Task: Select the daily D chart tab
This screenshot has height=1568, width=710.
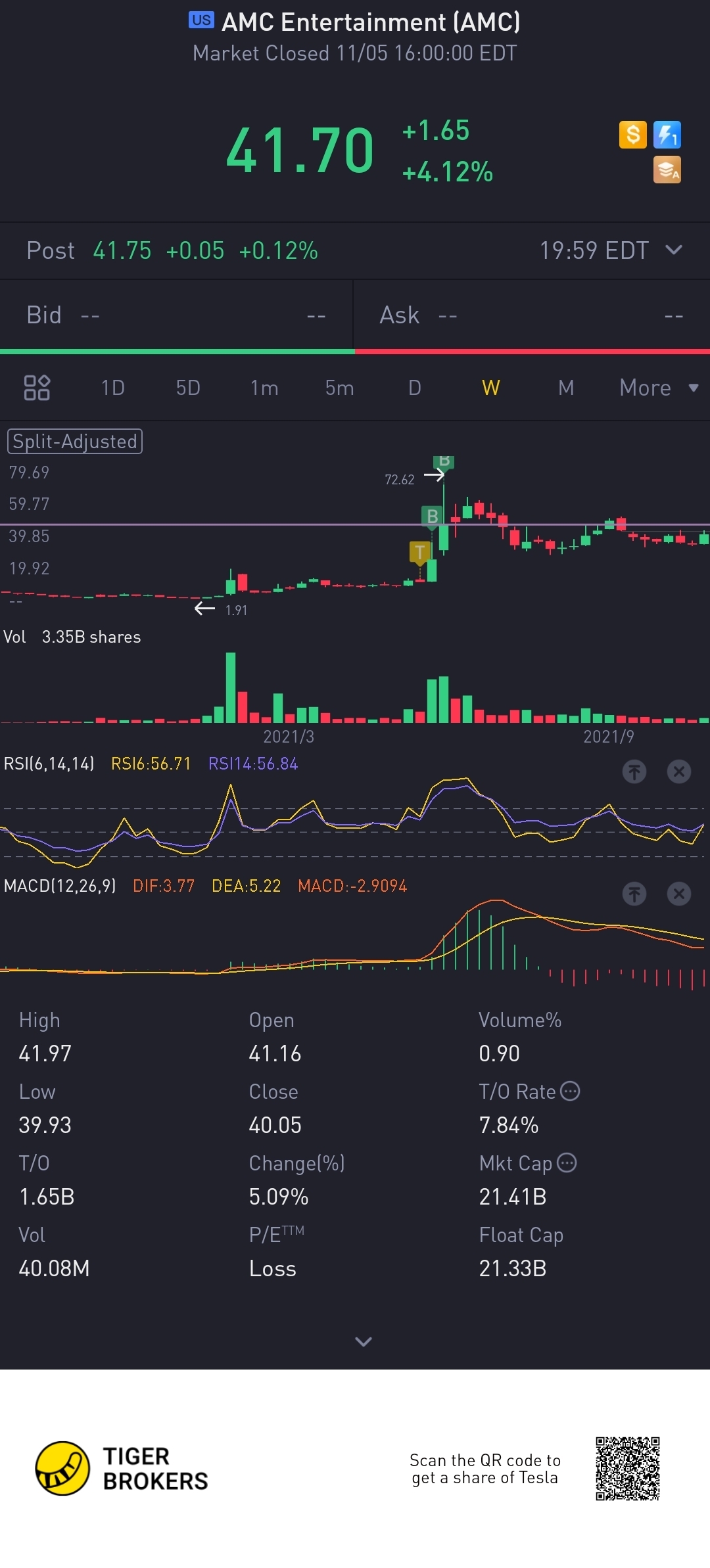Action: (x=415, y=388)
